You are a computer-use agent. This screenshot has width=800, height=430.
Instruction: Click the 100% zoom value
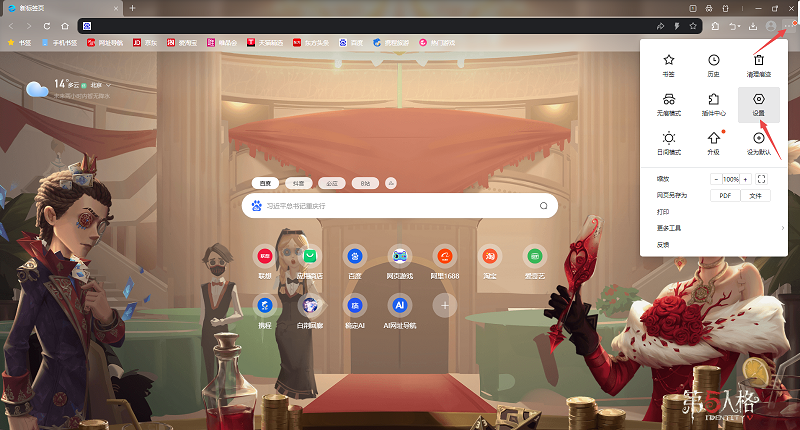731,179
